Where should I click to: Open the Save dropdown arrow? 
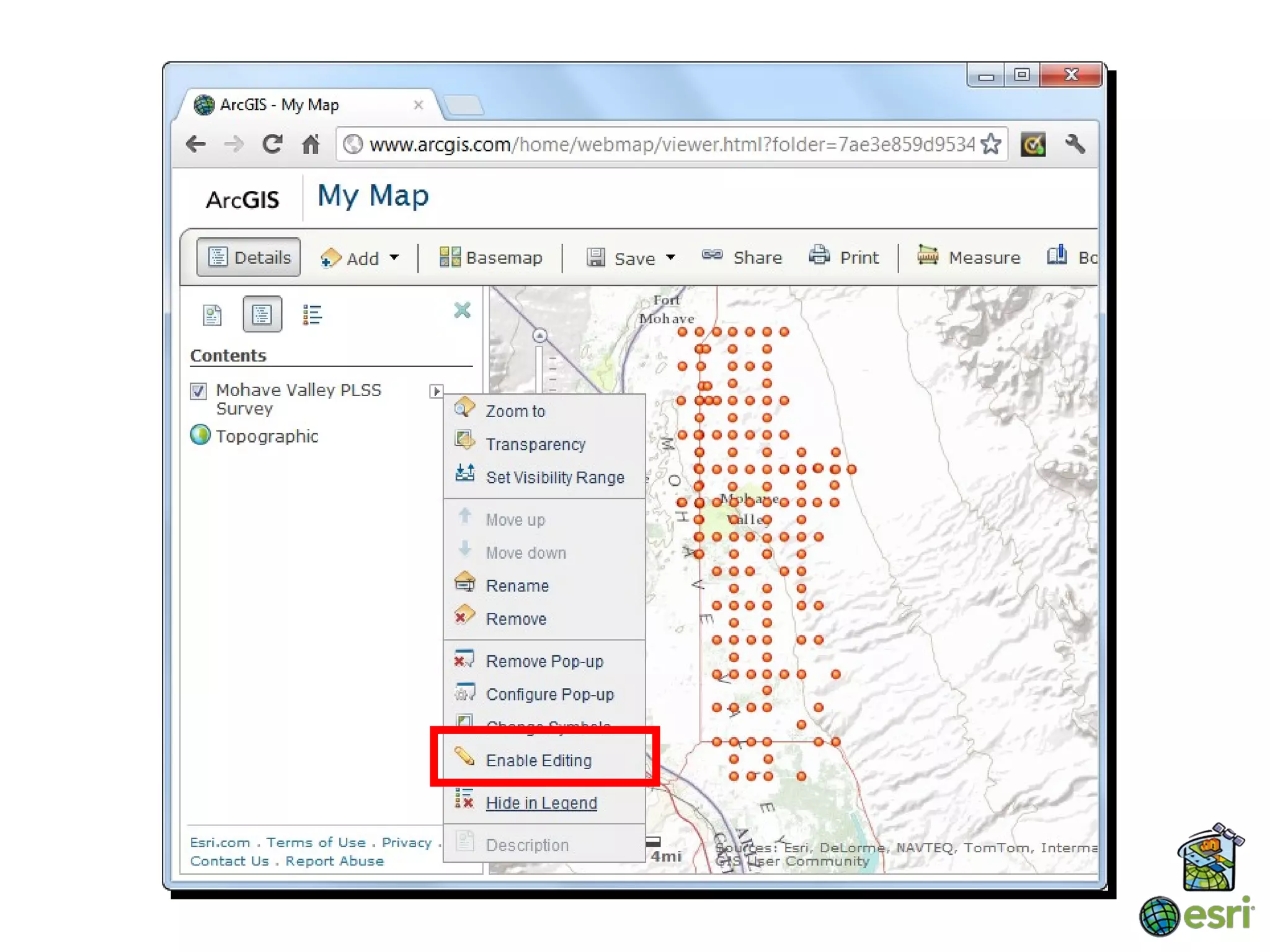tap(670, 257)
